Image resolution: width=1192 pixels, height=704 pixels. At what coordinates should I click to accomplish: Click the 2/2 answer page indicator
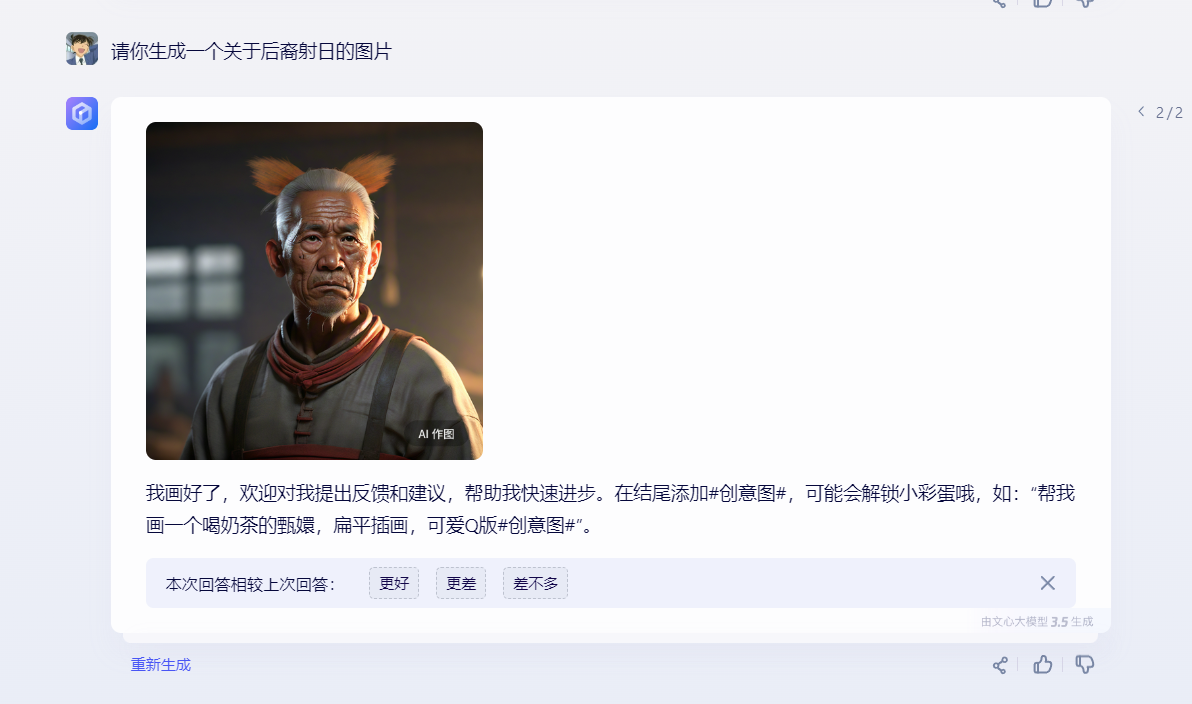click(1169, 113)
